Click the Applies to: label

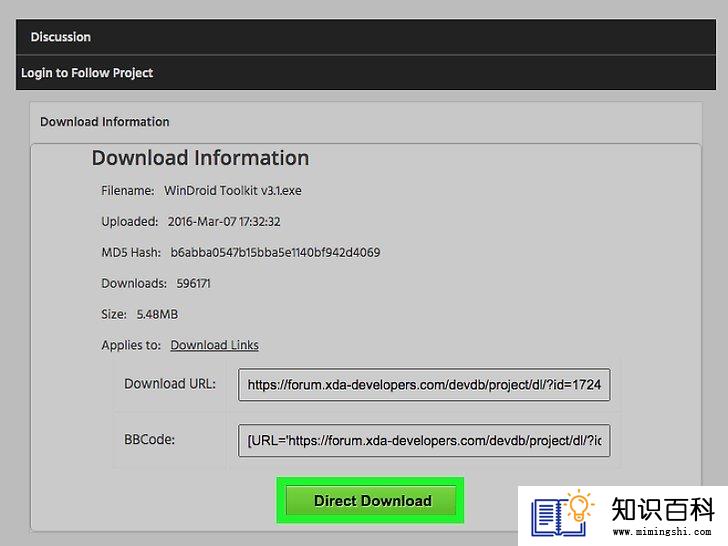click(131, 345)
